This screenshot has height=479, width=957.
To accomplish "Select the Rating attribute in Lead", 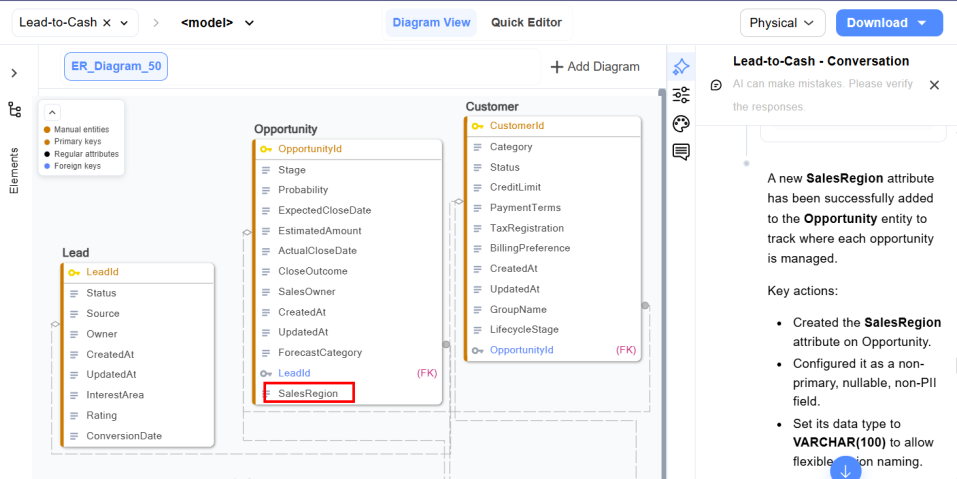I will coord(101,416).
